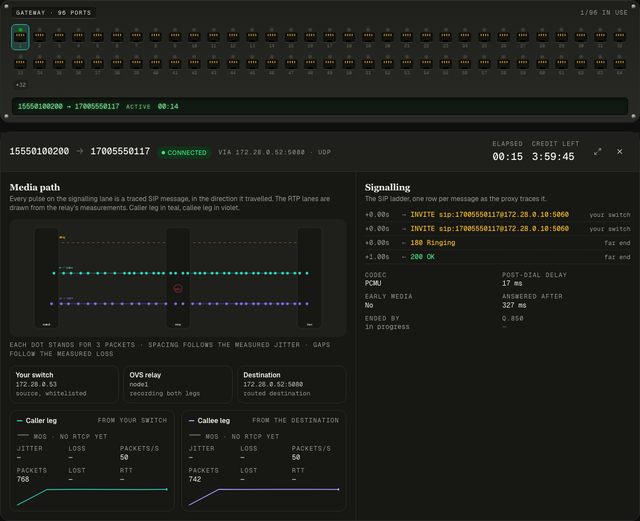
Task: Select gateway port 22
Action: point(426,37)
